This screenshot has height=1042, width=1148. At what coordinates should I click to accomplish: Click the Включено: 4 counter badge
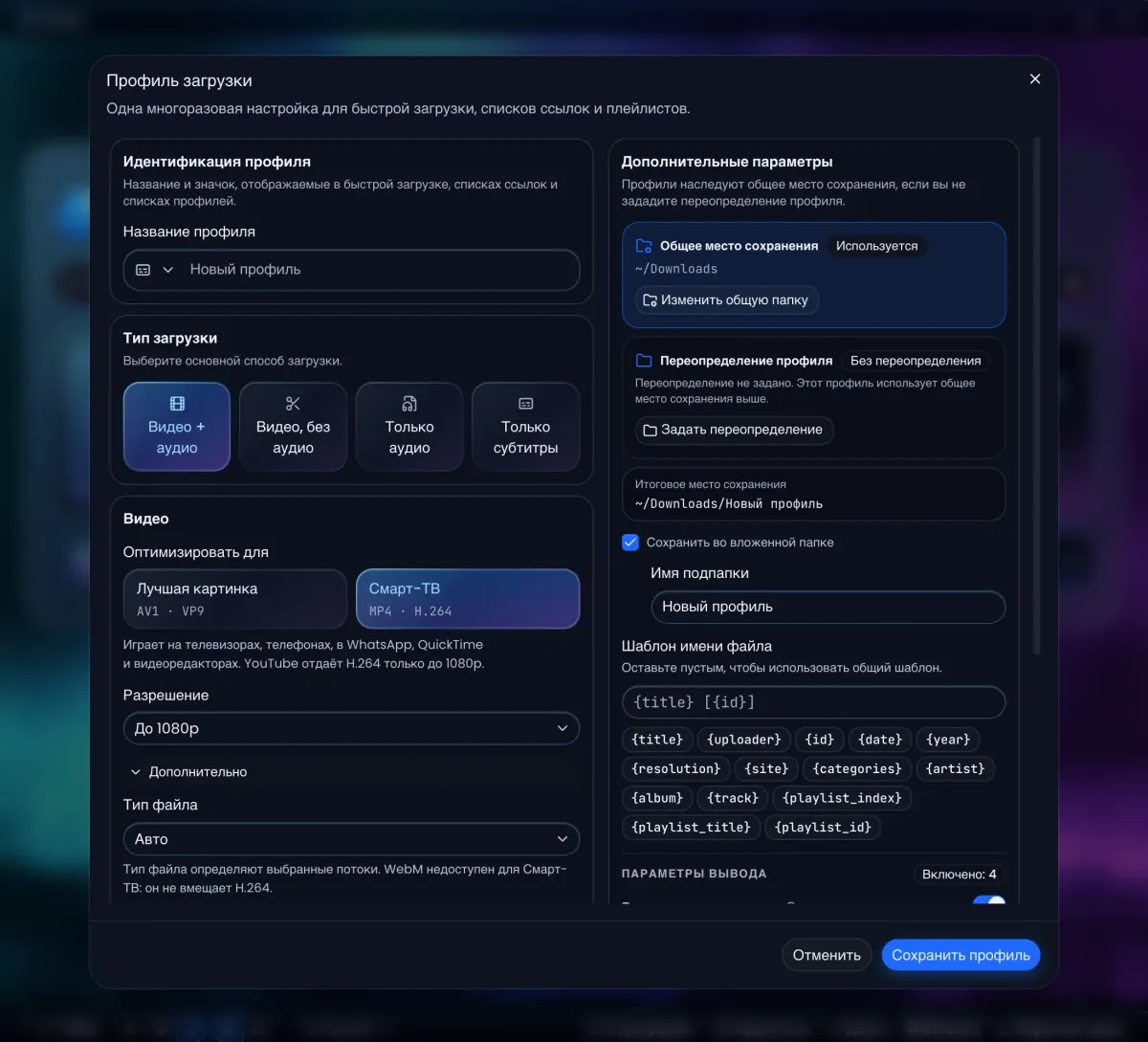960,874
